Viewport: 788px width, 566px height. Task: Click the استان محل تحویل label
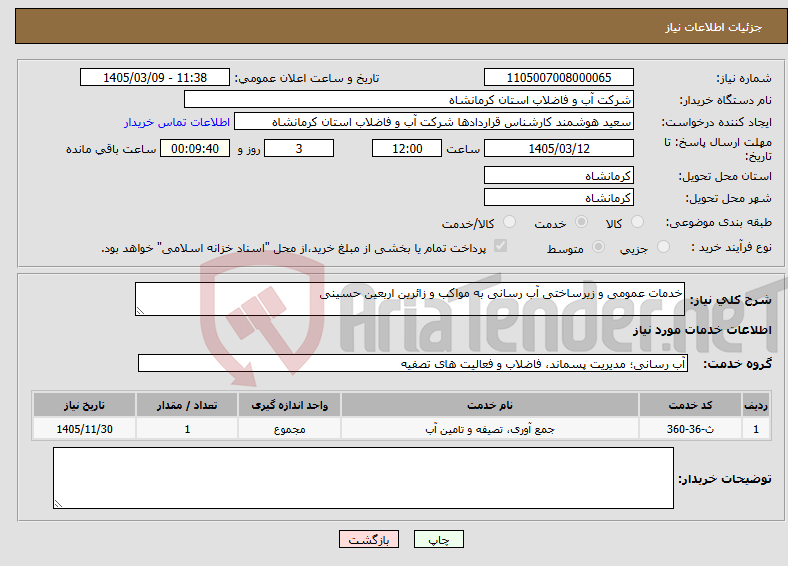725,176
